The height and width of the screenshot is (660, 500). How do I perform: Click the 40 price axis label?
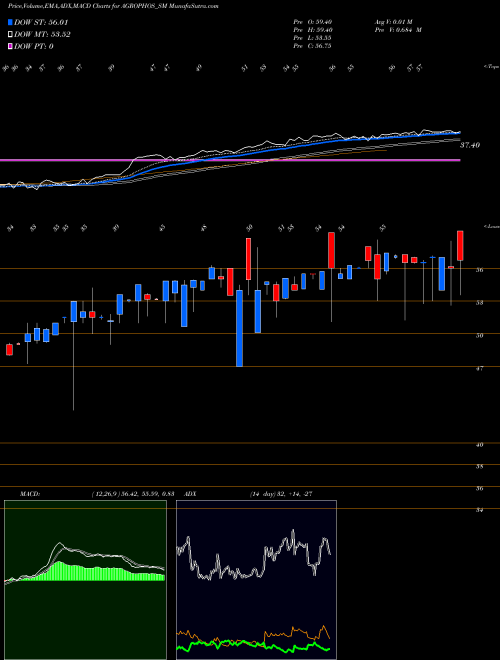pos(479,444)
